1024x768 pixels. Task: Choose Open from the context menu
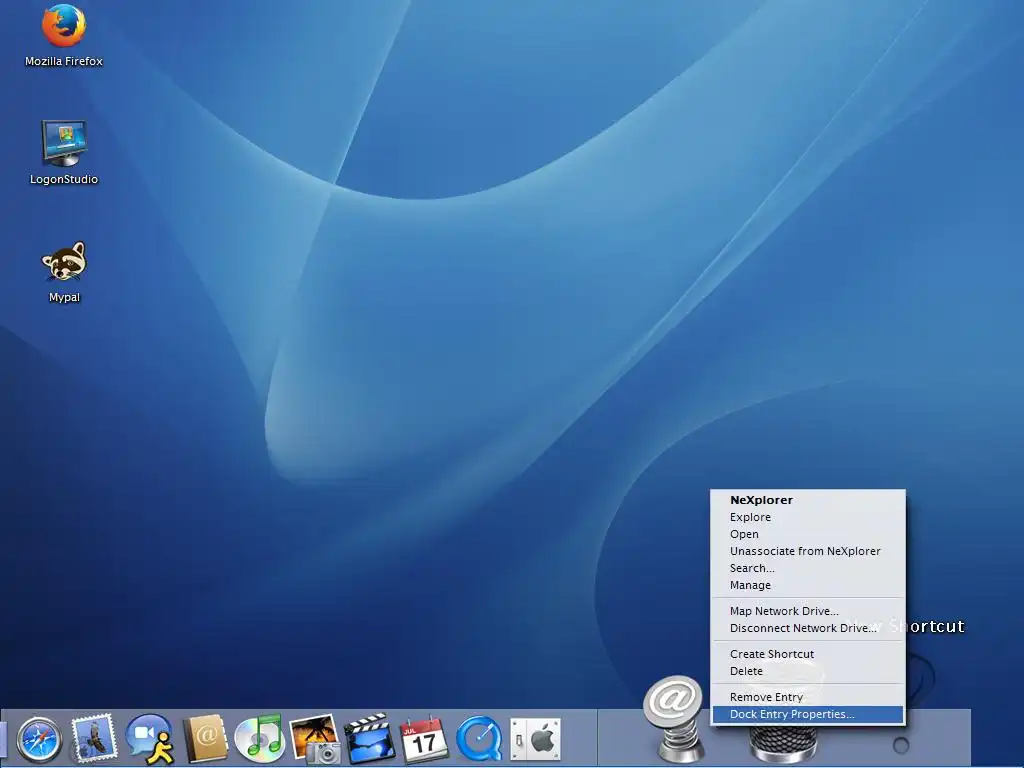pos(808,534)
